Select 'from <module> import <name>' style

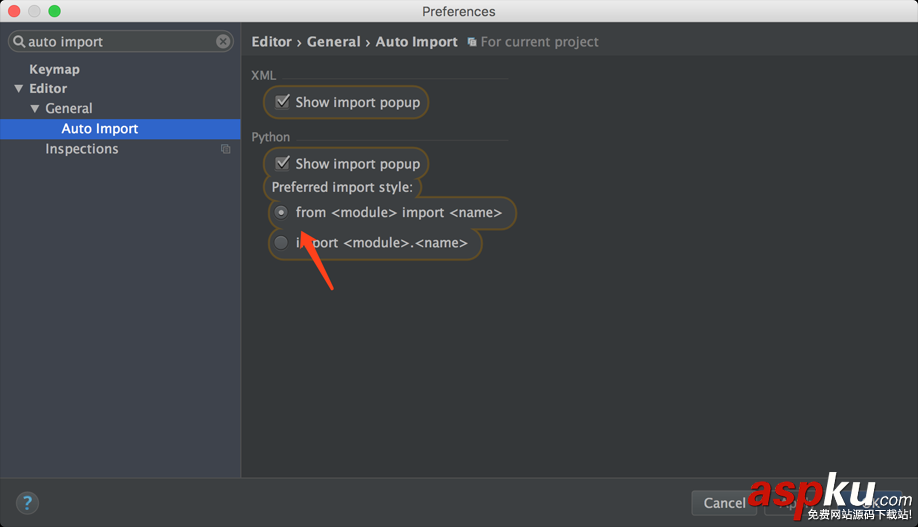tap(282, 212)
